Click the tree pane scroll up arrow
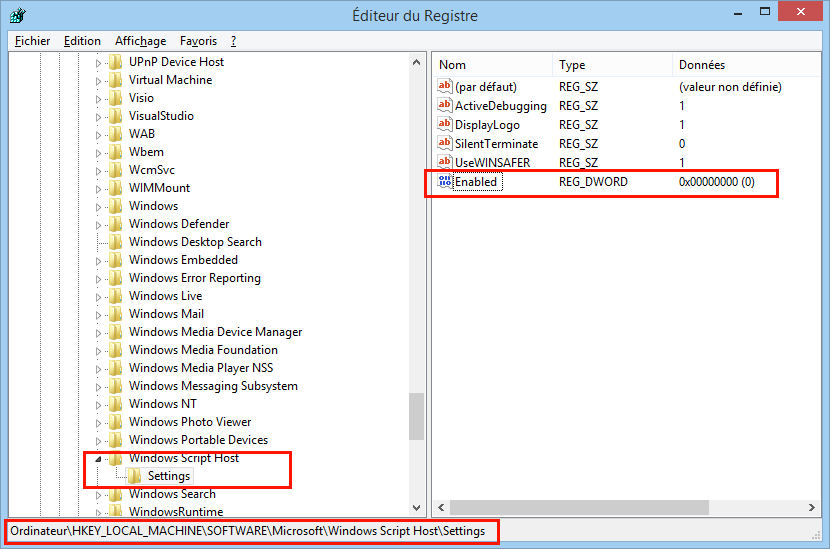830x549 pixels. tap(417, 62)
